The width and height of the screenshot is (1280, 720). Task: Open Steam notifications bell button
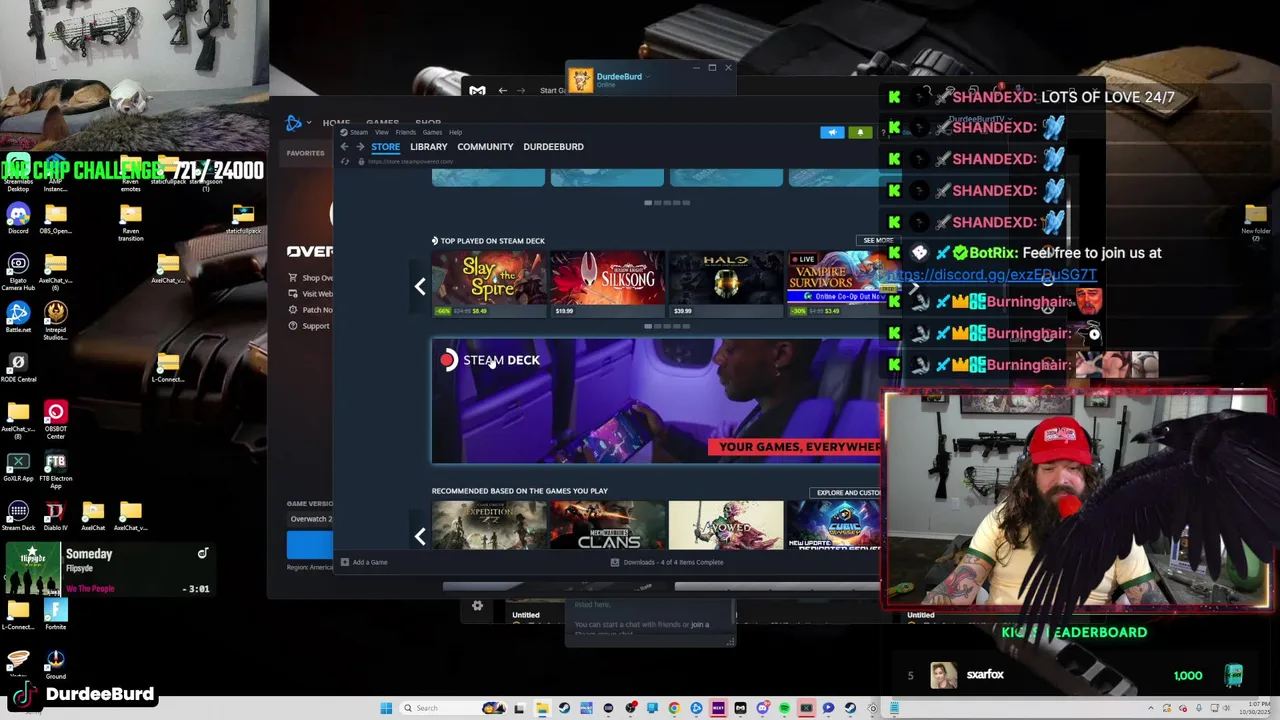click(860, 132)
